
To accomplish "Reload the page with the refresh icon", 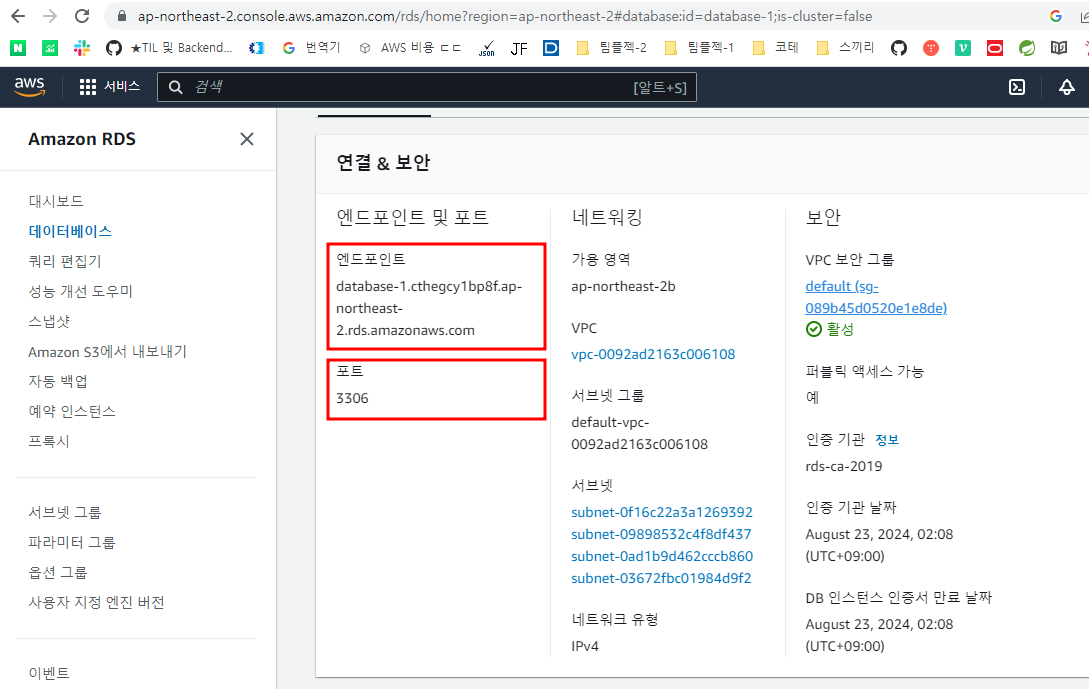I will pos(82,16).
